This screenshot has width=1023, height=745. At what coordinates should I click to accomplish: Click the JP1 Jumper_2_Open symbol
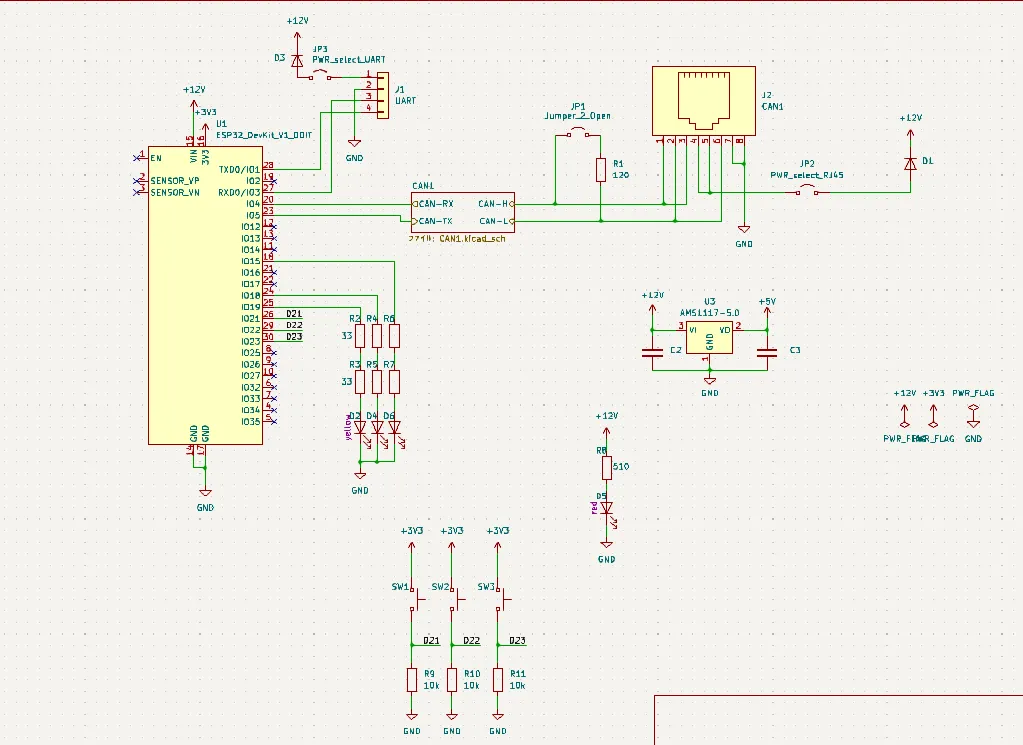pyautogui.click(x=578, y=135)
